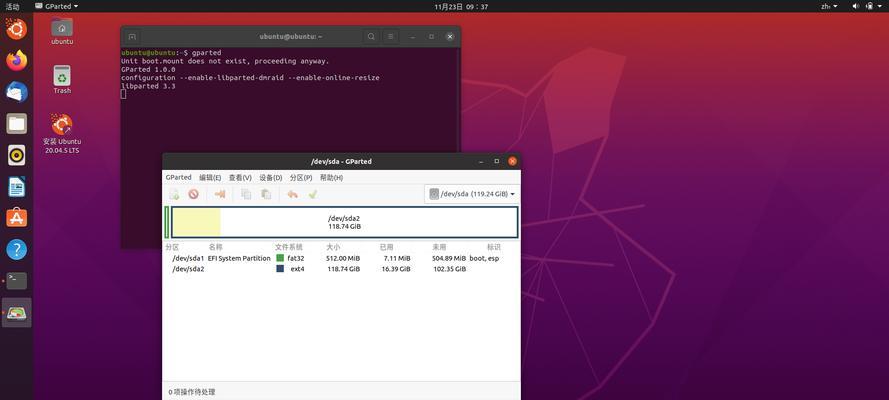Click the Resize/Move partition toolbar icon
The image size is (889, 400).
point(220,194)
